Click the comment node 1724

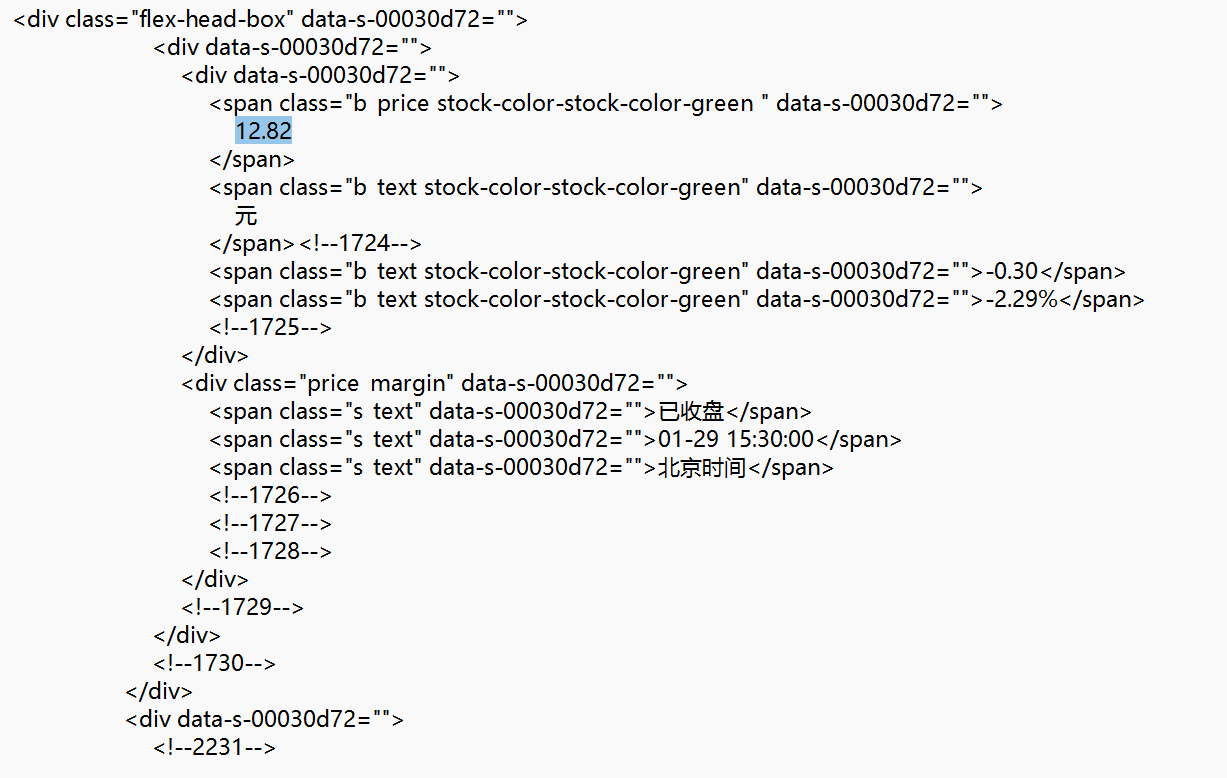(360, 243)
